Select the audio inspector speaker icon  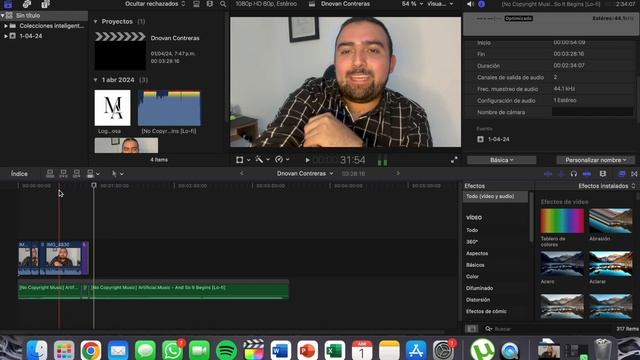[x=470, y=4]
